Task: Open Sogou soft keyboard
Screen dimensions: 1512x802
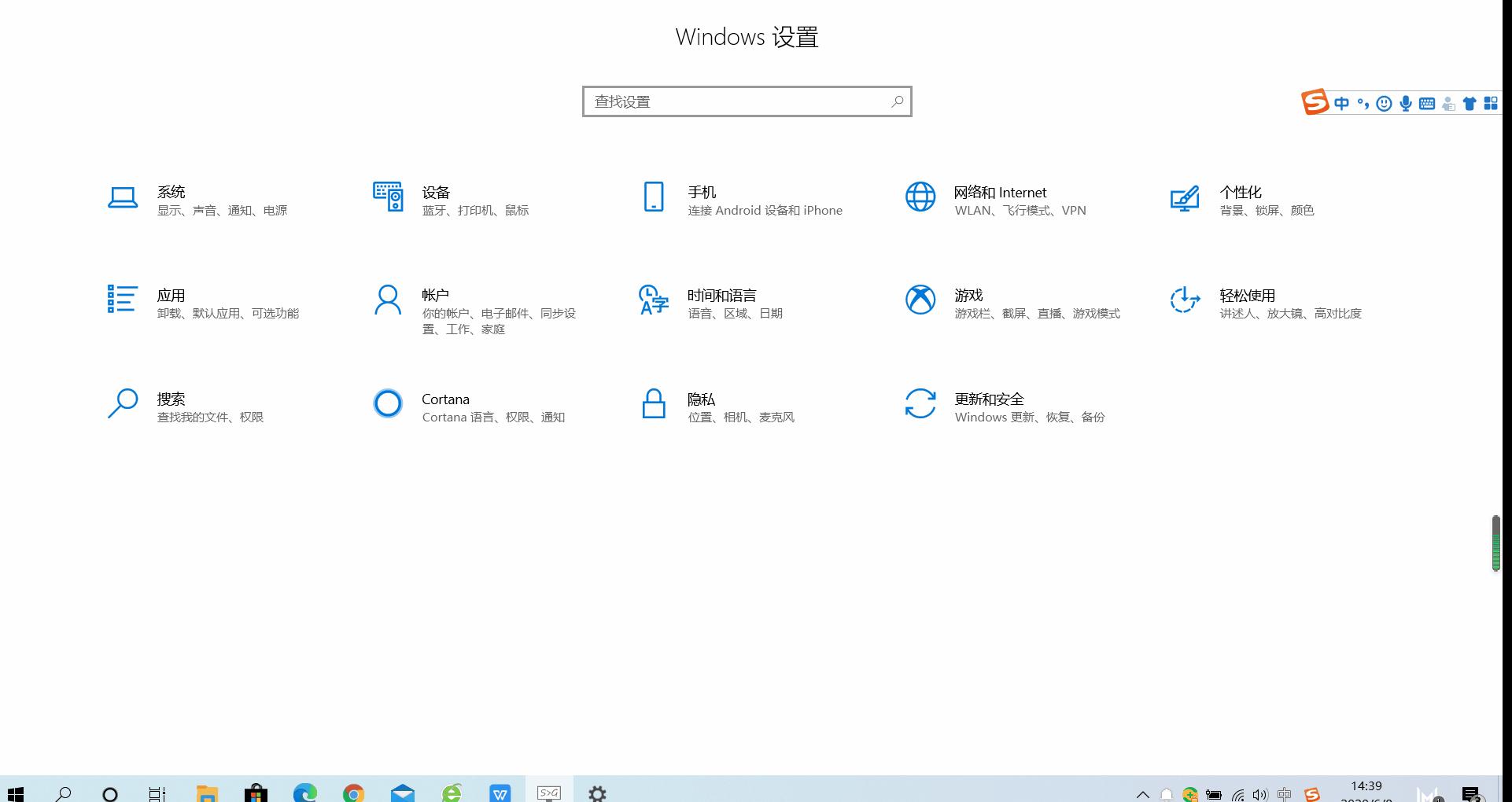Action: tap(1426, 102)
